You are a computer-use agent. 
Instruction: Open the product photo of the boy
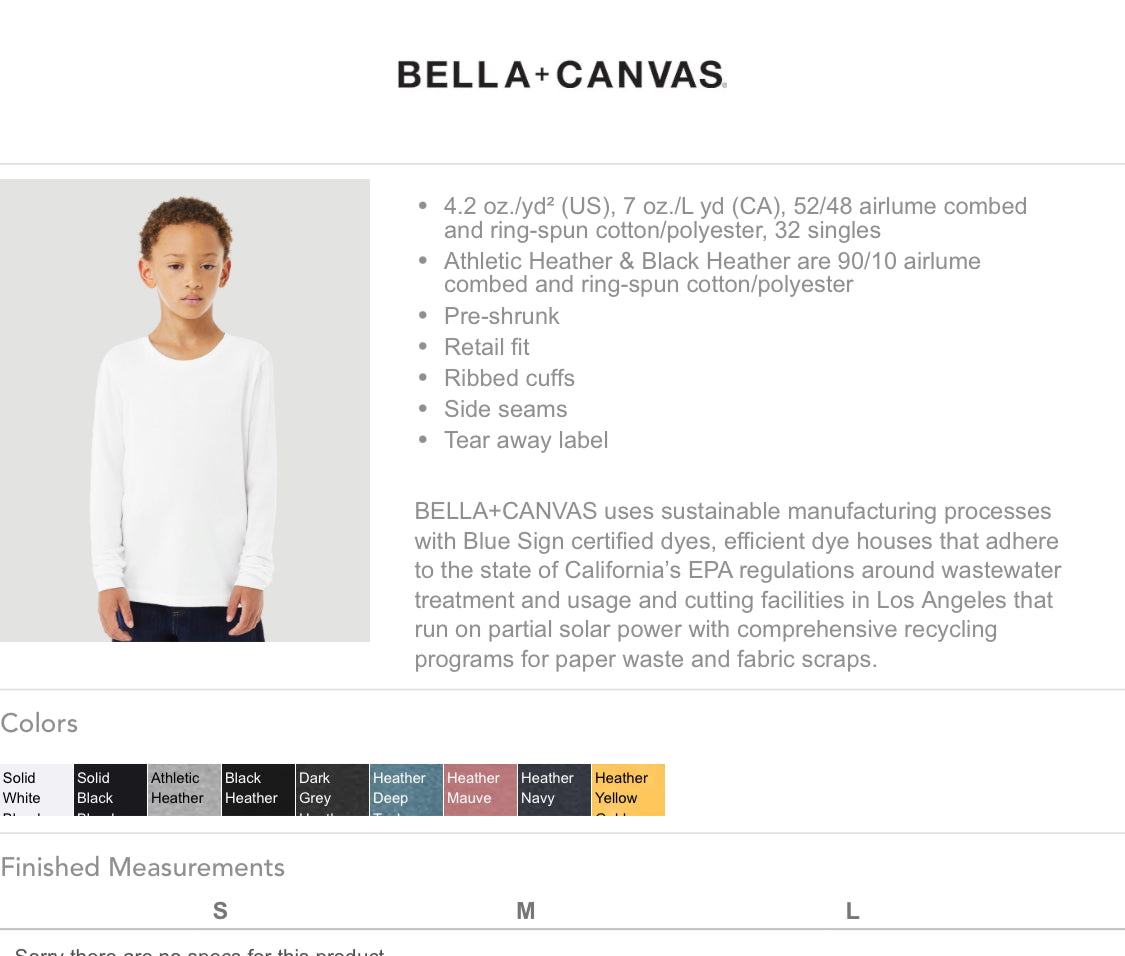185,411
